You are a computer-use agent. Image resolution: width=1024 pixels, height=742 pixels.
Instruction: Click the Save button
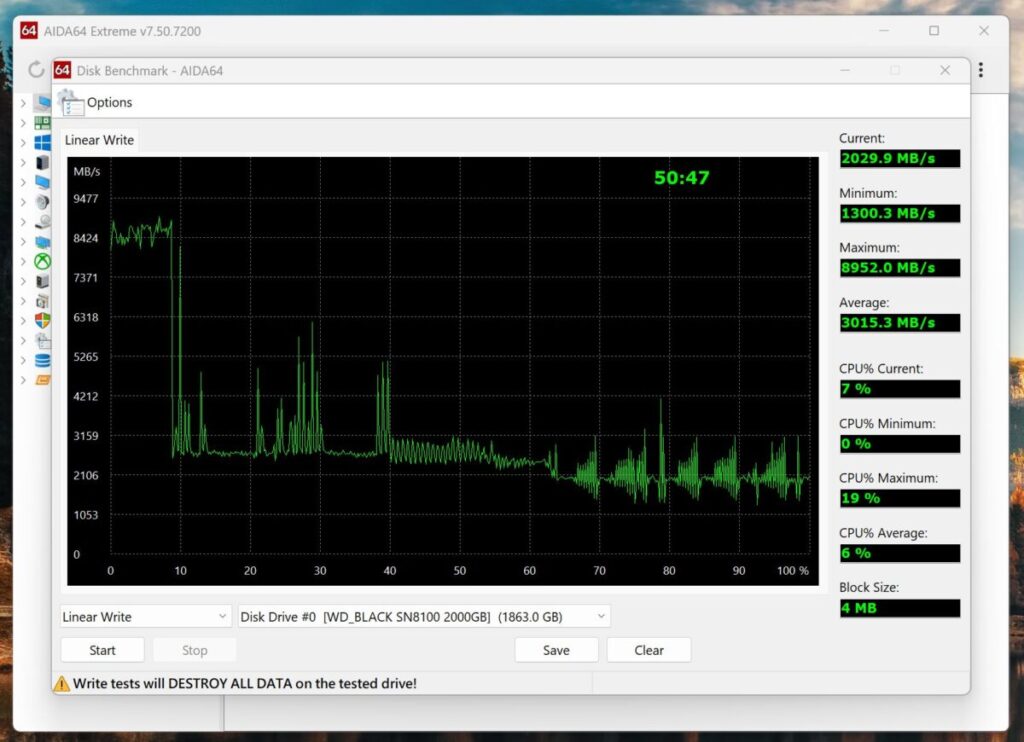pos(556,650)
